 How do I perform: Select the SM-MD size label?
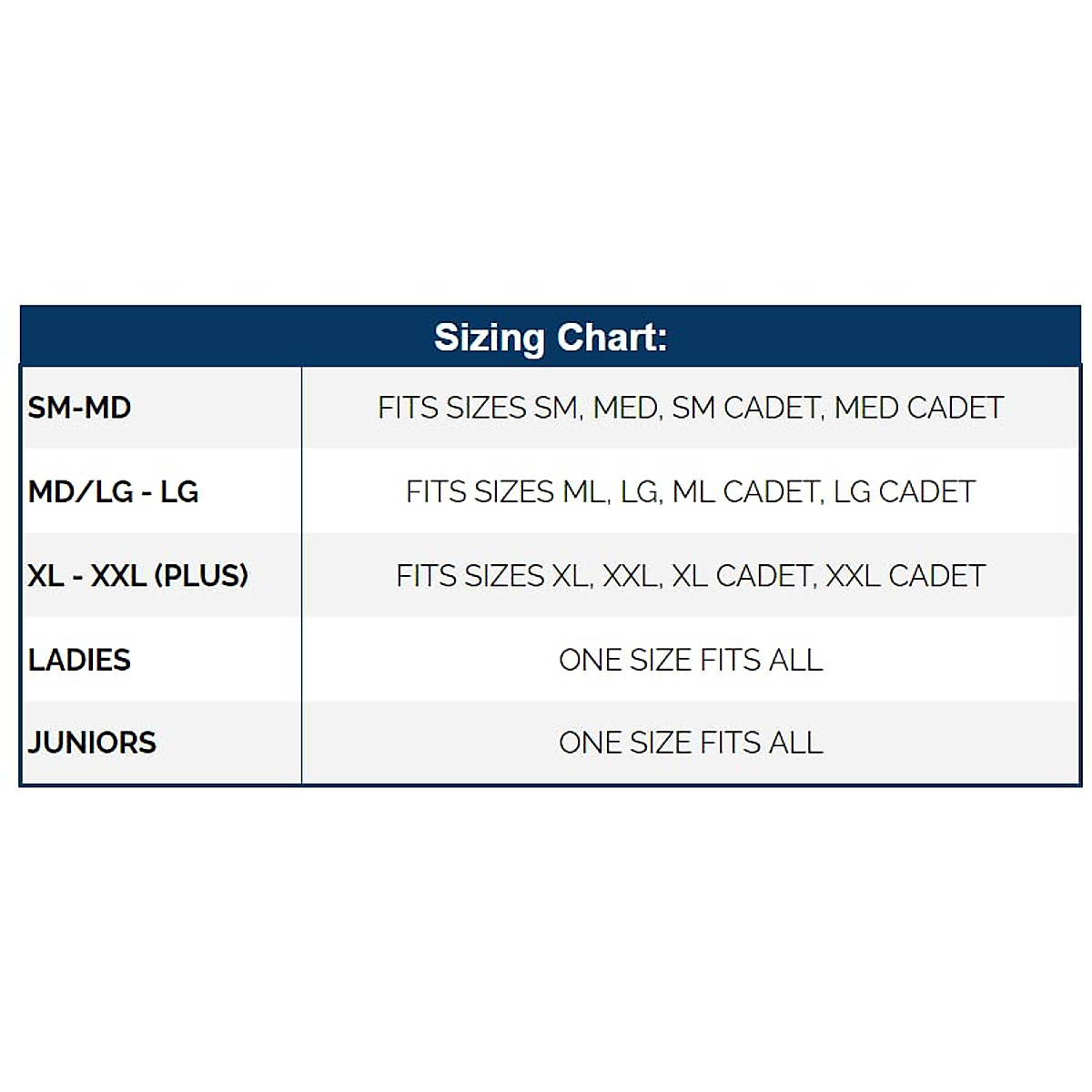click(79, 408)
